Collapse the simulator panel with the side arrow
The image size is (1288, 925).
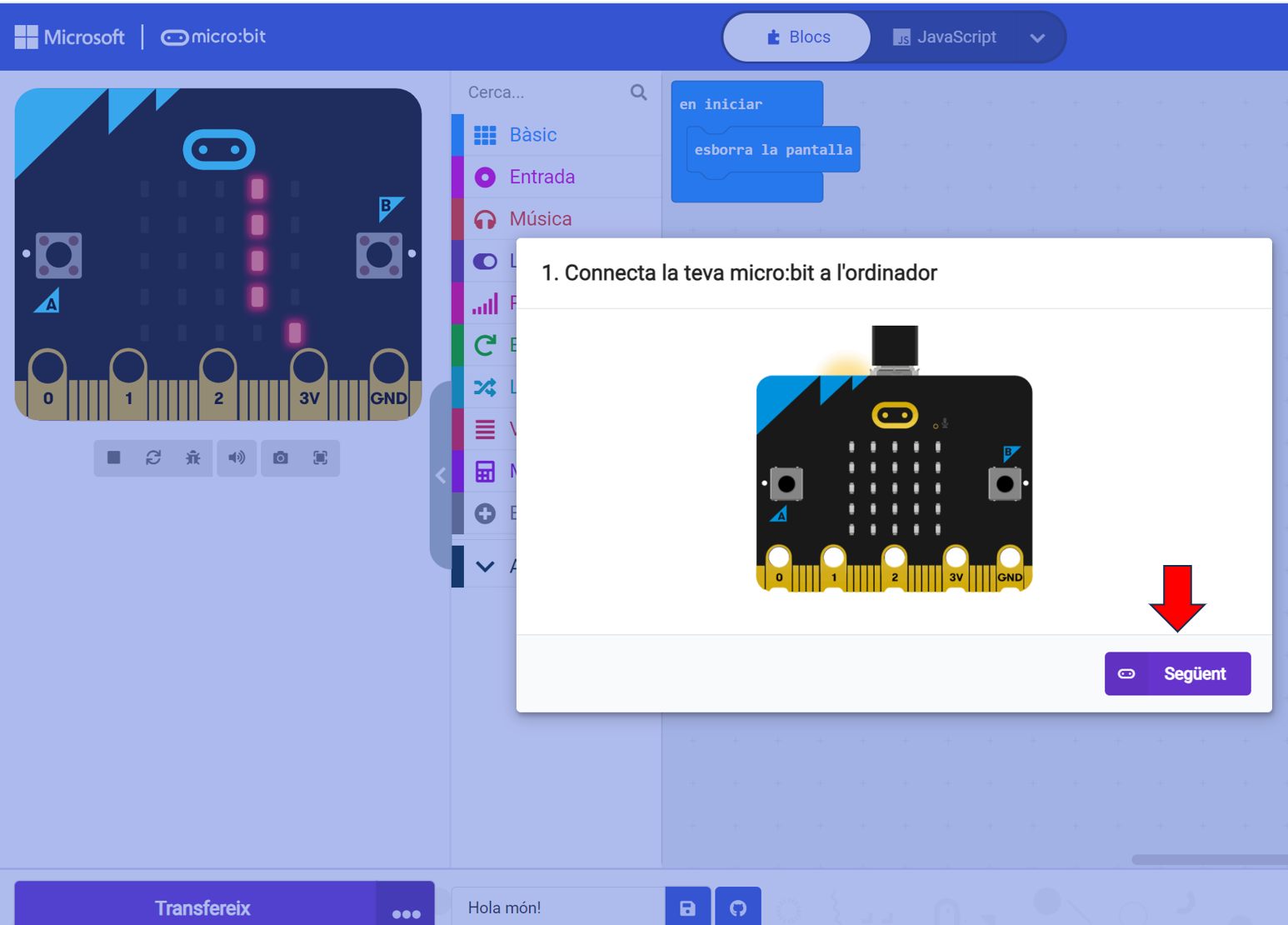(441, 476)
